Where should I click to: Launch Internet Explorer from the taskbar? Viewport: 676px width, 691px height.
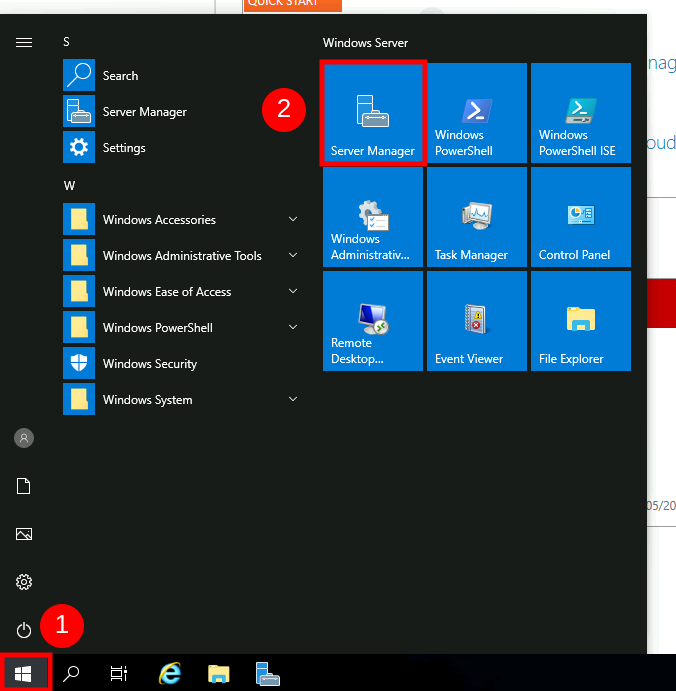tap(170, 673)
